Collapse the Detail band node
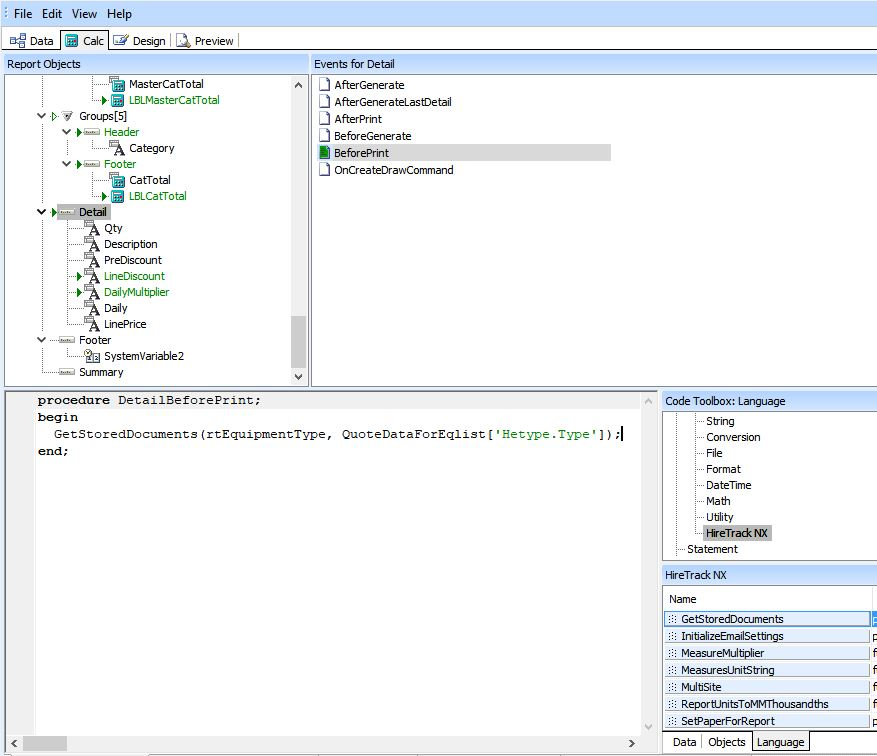Image resolution: width=877 pixels, height=756 pixels. coord(42,212)
